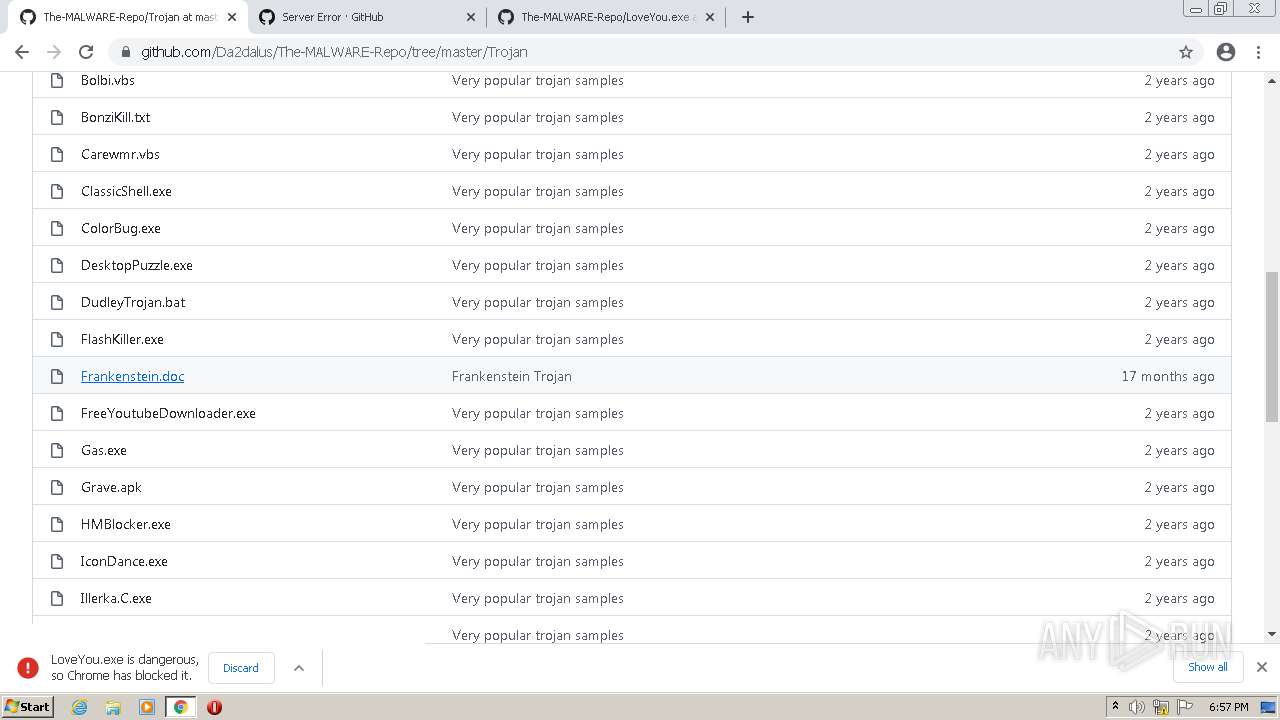The image size is (1280, 720).
Task: Go back with the browser back arrow
Action: tap(22, 52)
